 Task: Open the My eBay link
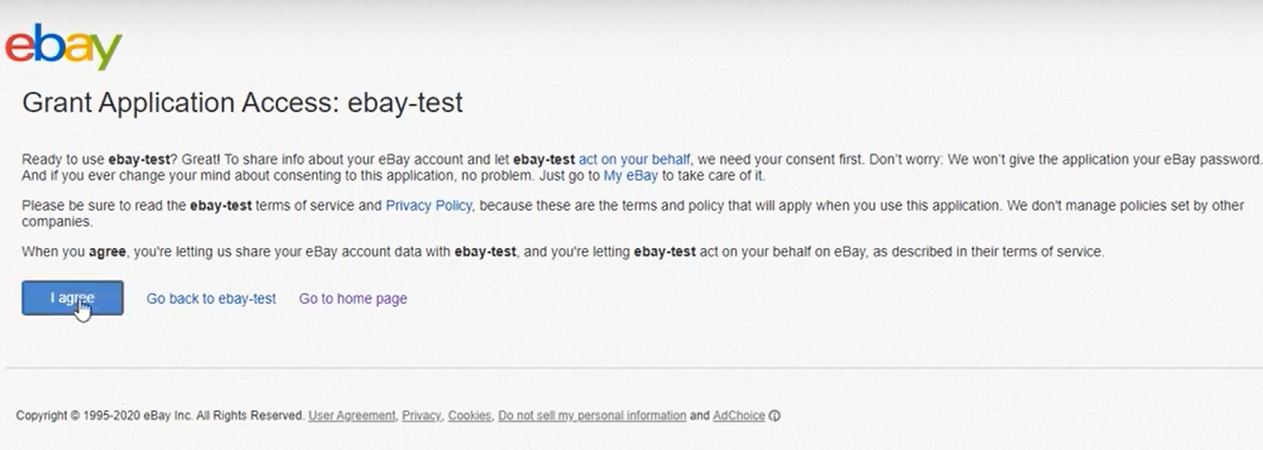[630, 176]
